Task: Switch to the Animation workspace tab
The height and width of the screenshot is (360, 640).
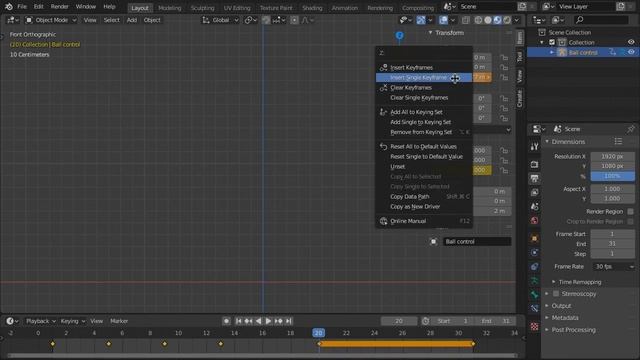Action: coord(344,8)
